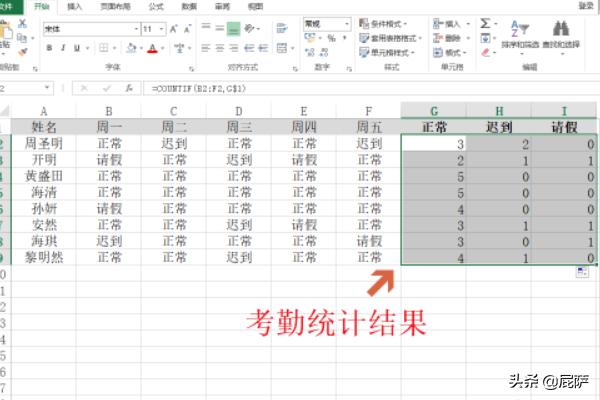Viewport: 600px width, 400px height.
Task: Open the font name dropdown (宋体)
Action: (x=90, y=29)
